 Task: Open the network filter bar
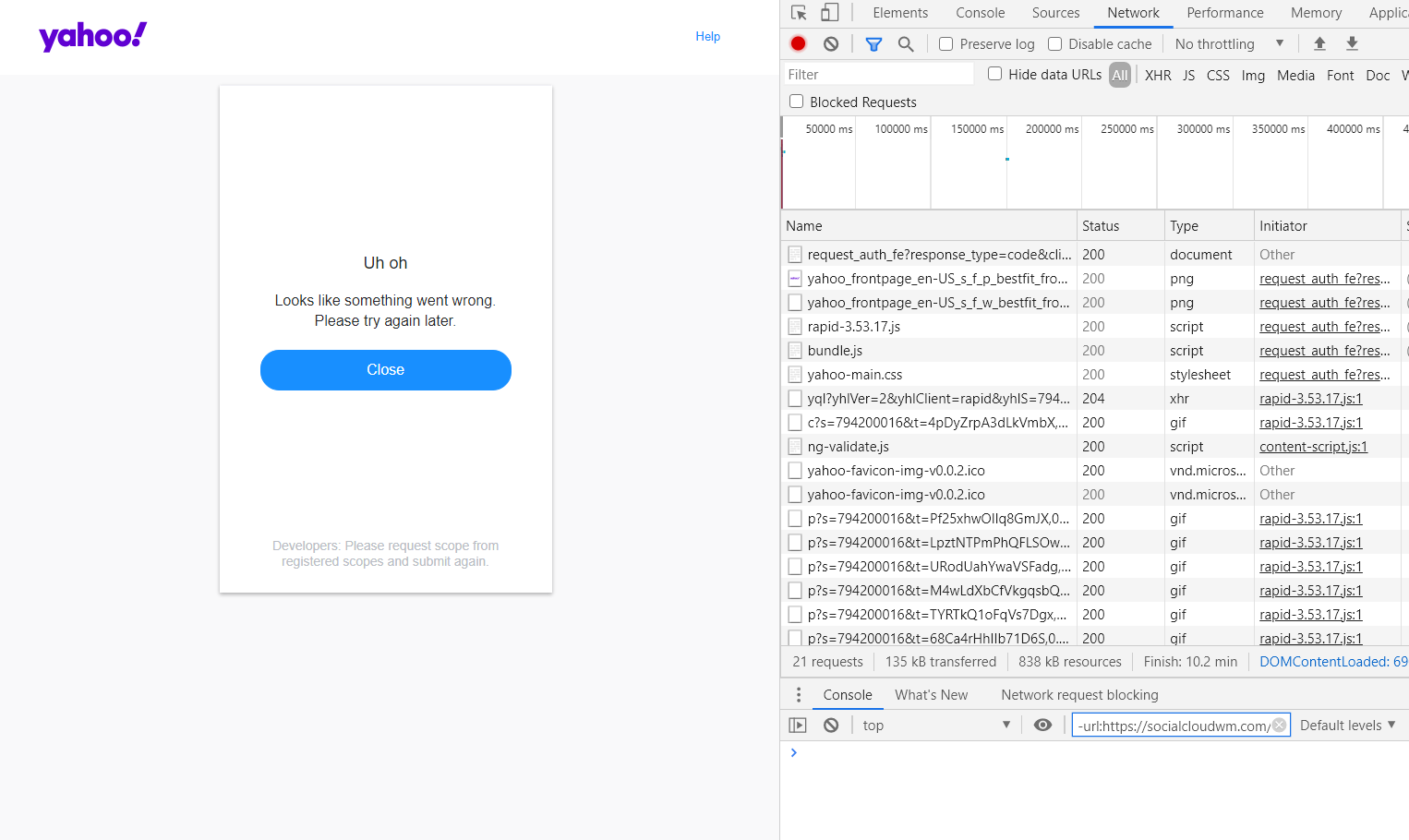click(x=873, y=43)
